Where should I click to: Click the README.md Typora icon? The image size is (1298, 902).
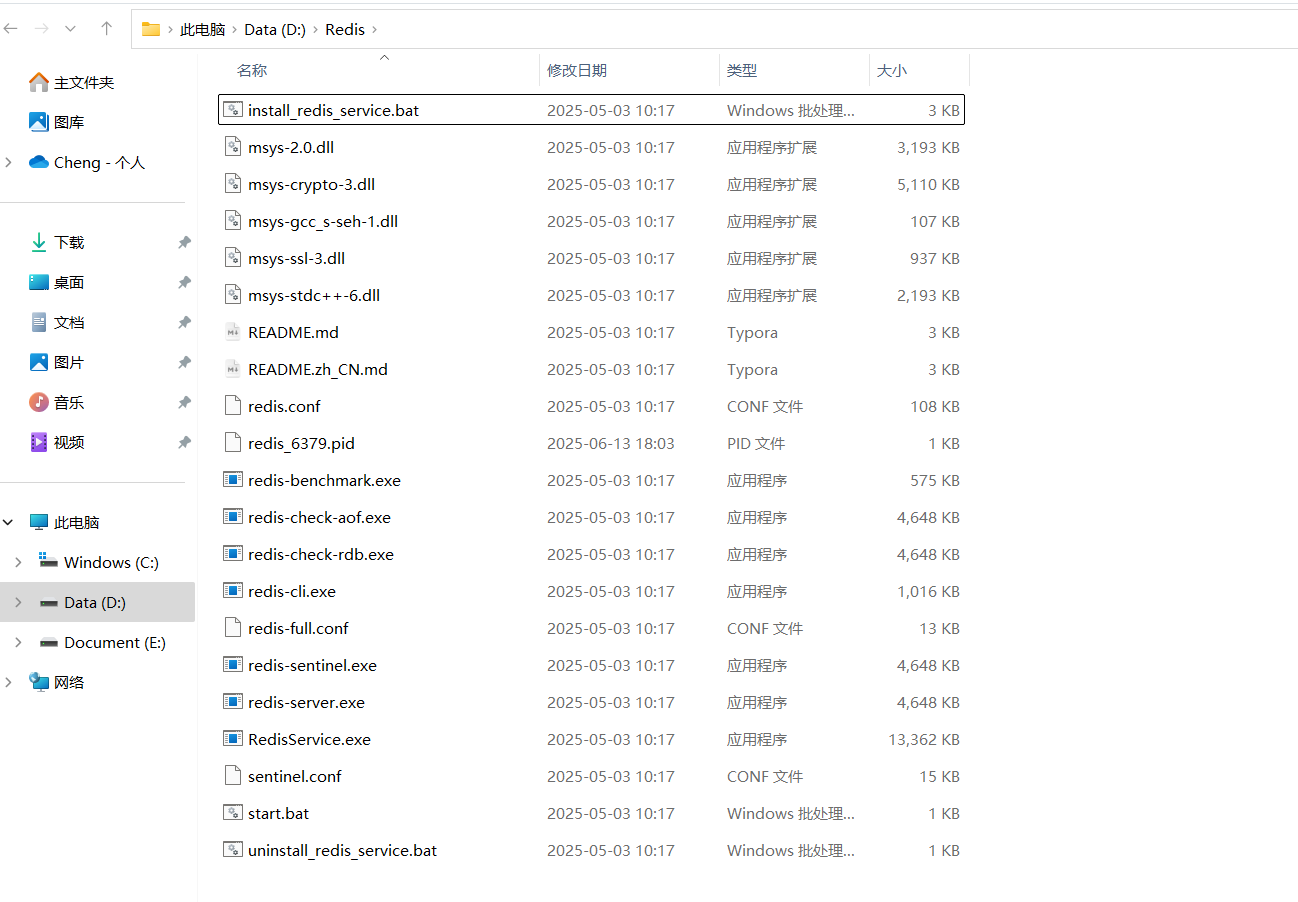point(232,332)
